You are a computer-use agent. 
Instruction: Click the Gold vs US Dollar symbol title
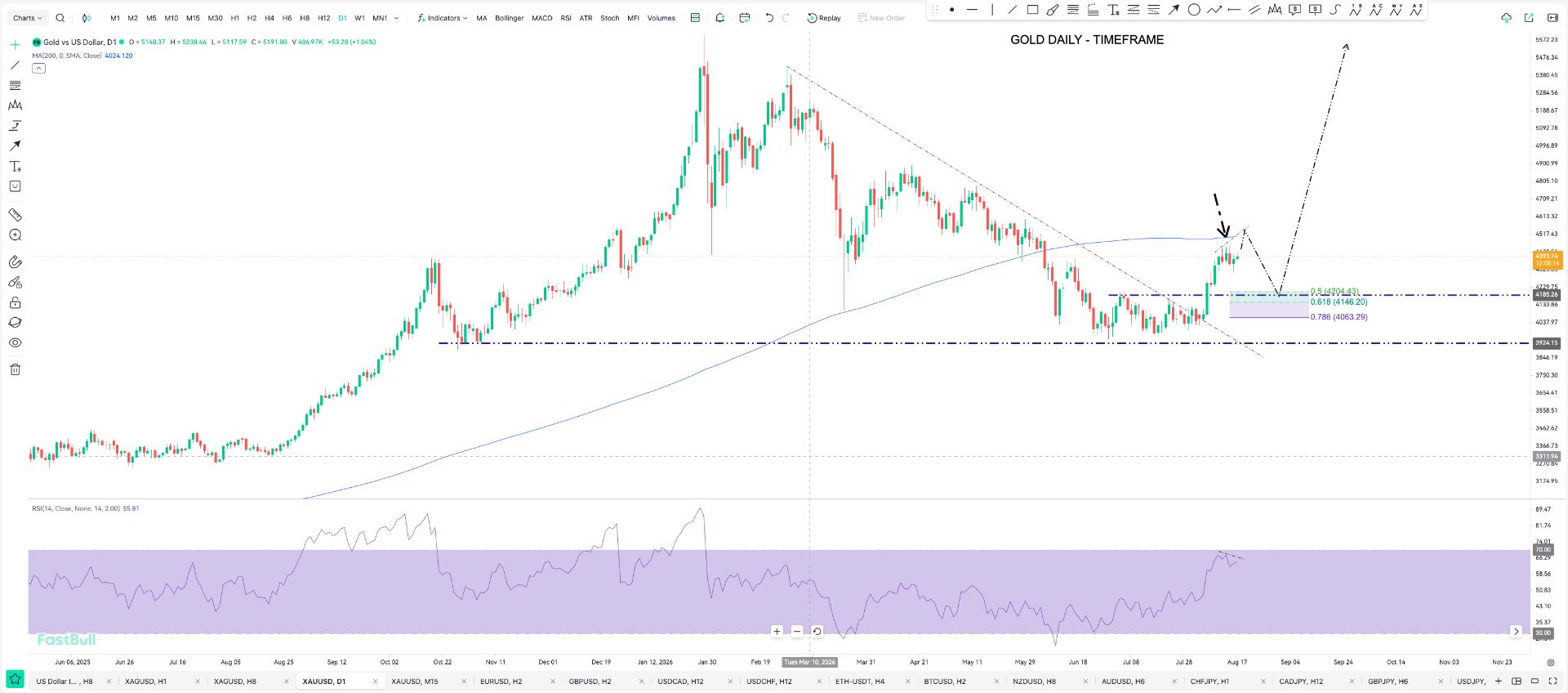tap(79, 42)
